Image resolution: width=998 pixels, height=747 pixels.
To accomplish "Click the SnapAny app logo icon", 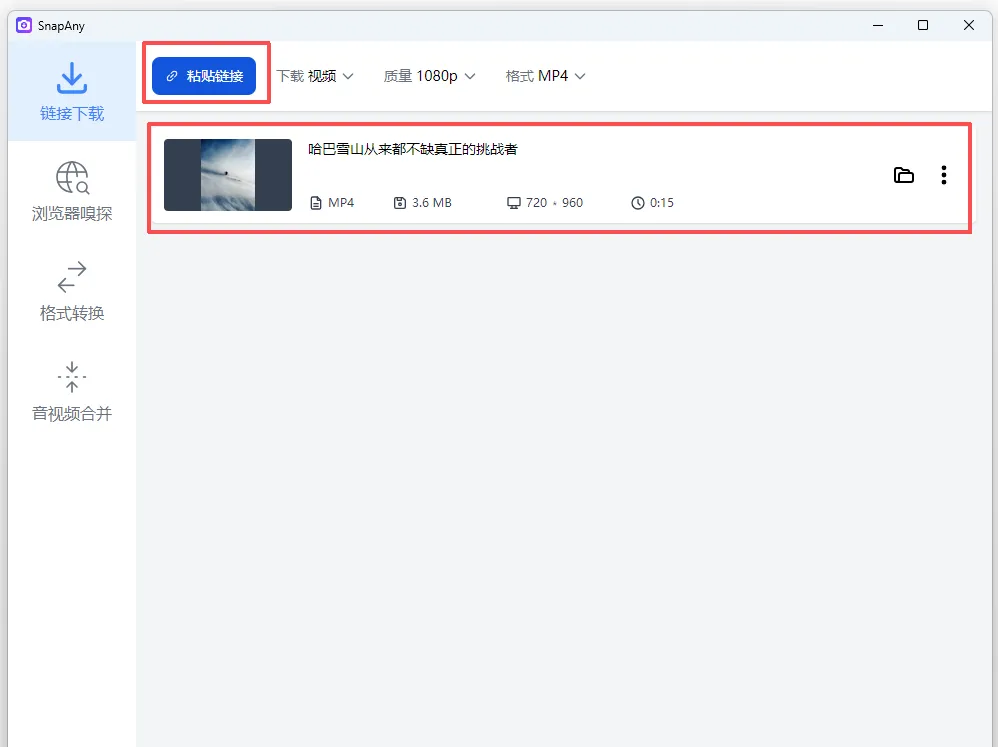I will pyautogui.click(x=24, y=25).
